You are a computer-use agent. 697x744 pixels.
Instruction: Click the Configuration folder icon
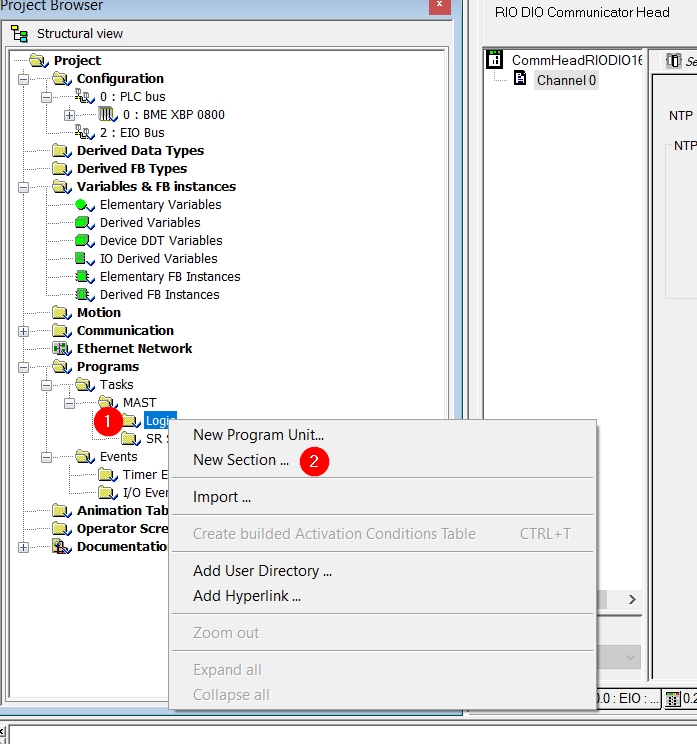coord(62,79)
